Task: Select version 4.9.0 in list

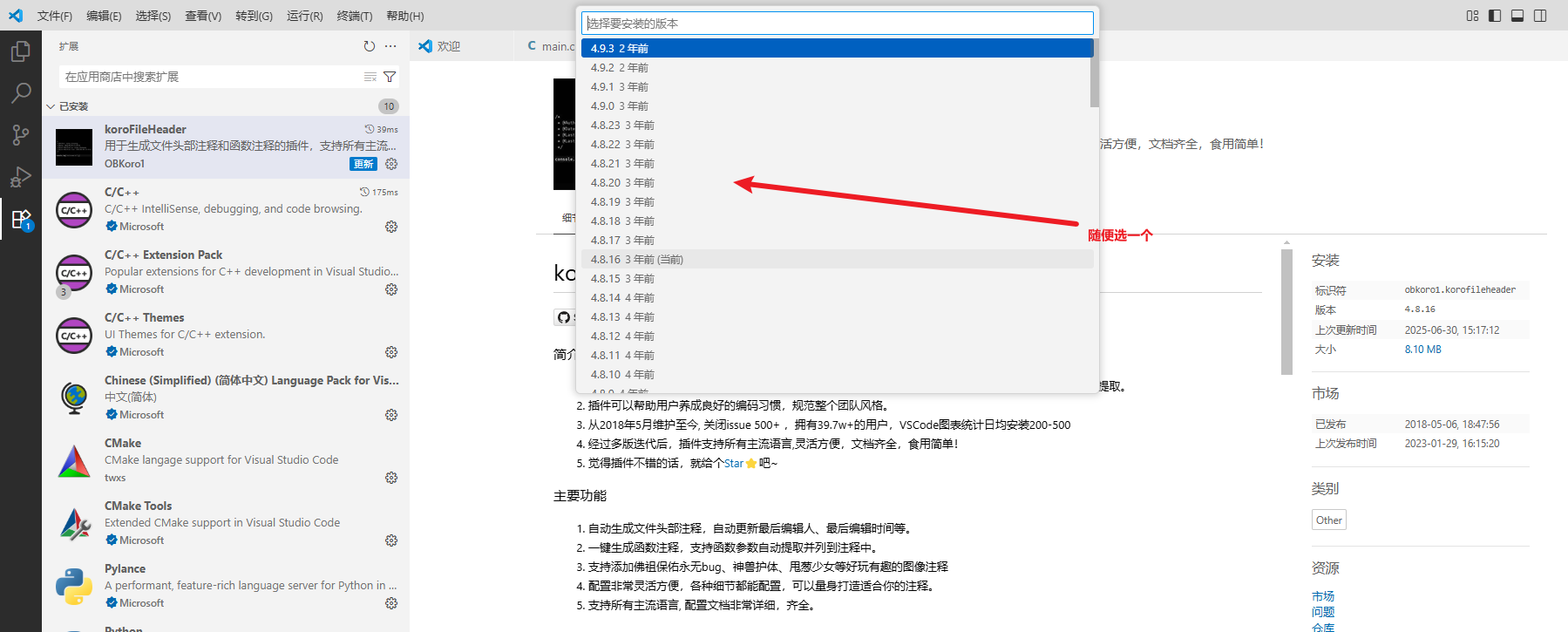Action: coord(837,105)
